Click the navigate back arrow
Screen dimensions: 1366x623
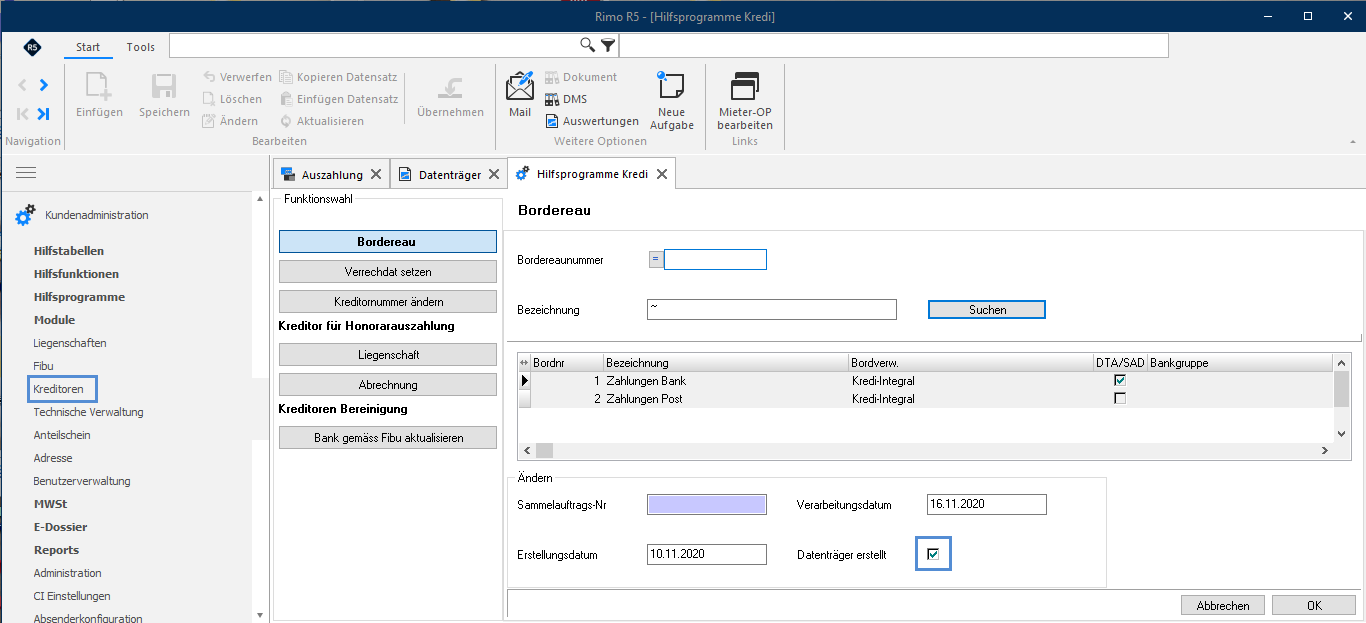coord(22,85)
